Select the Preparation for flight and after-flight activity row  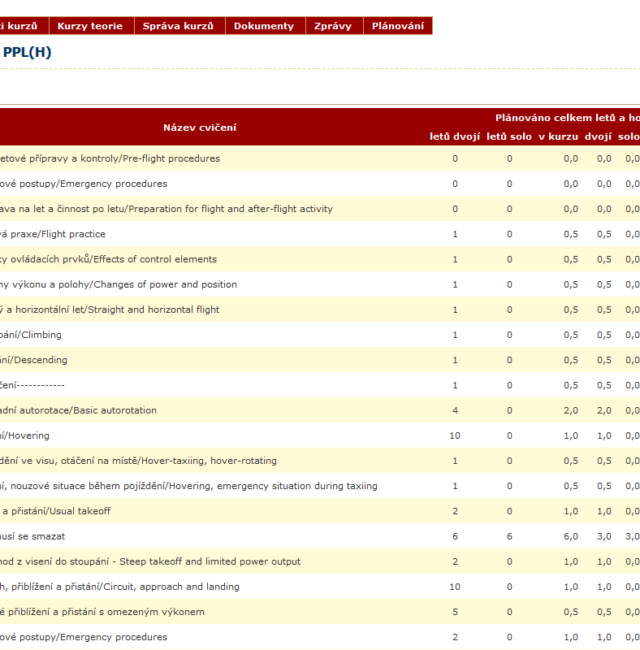click(x=320, y=209)
